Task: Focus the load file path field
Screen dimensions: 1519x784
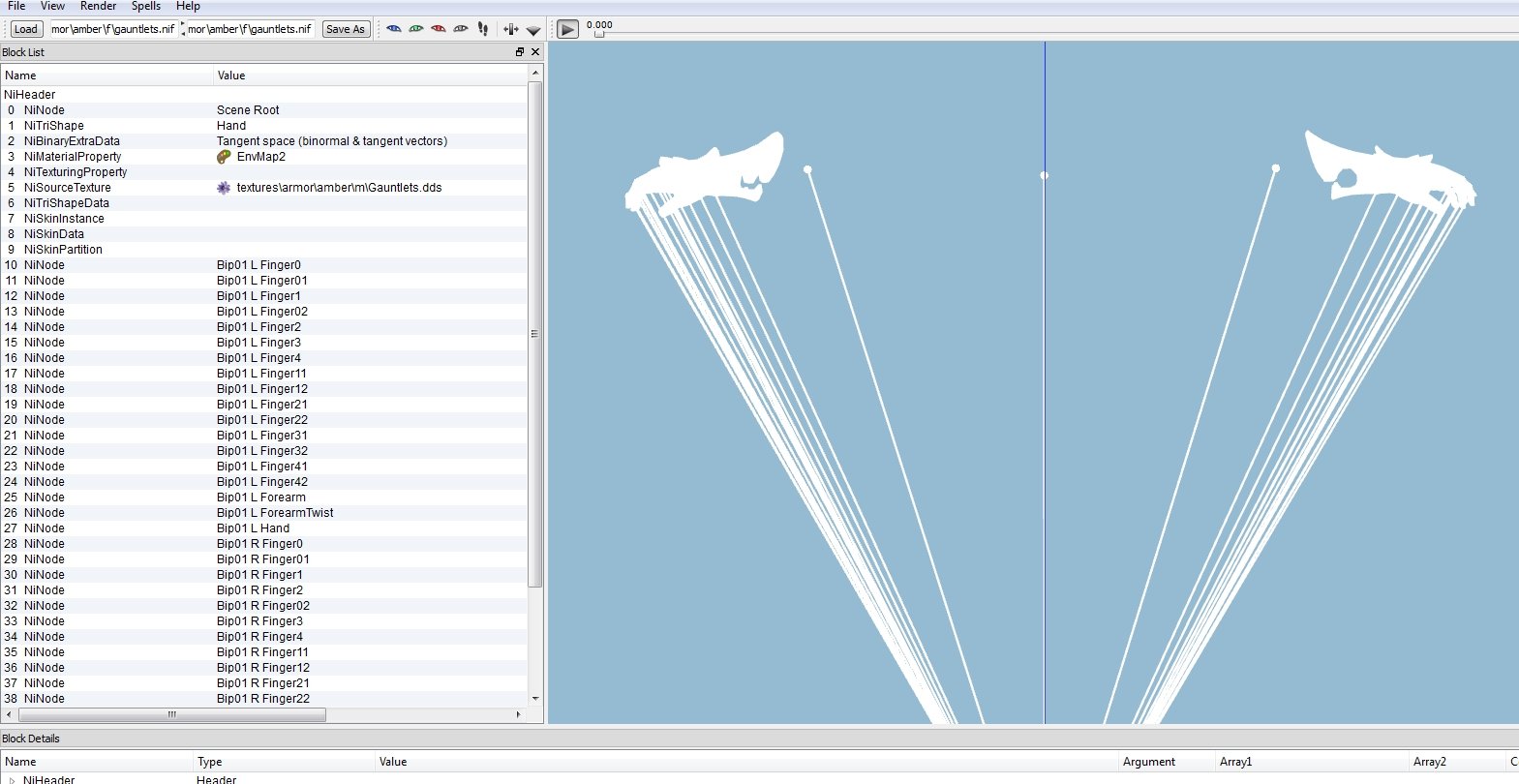Action: tap(113, 29)
